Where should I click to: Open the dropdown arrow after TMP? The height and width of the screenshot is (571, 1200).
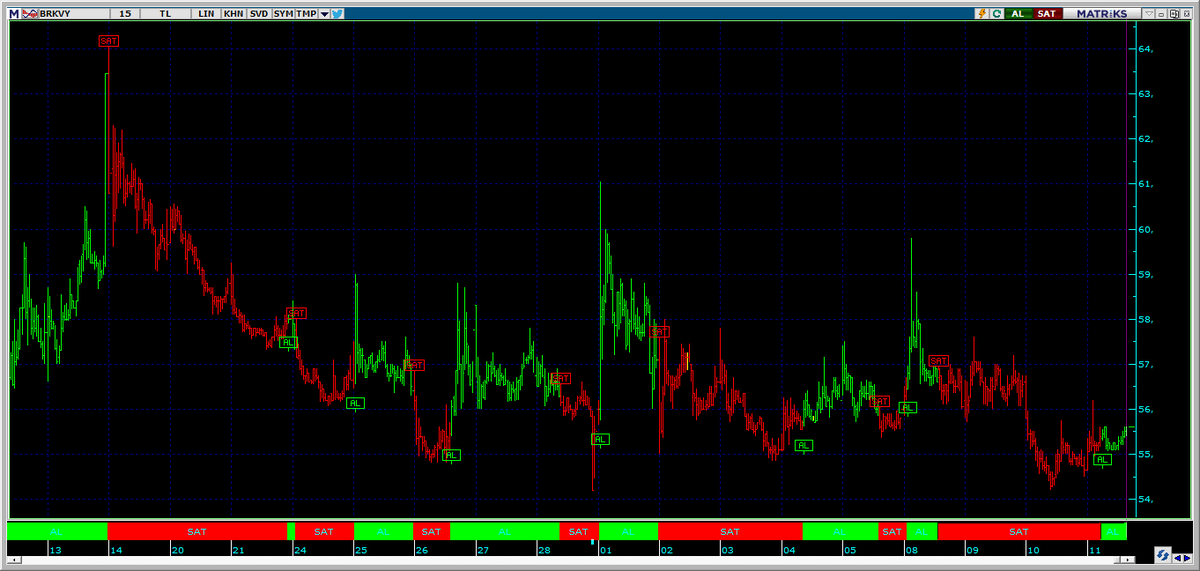[324, 14]
